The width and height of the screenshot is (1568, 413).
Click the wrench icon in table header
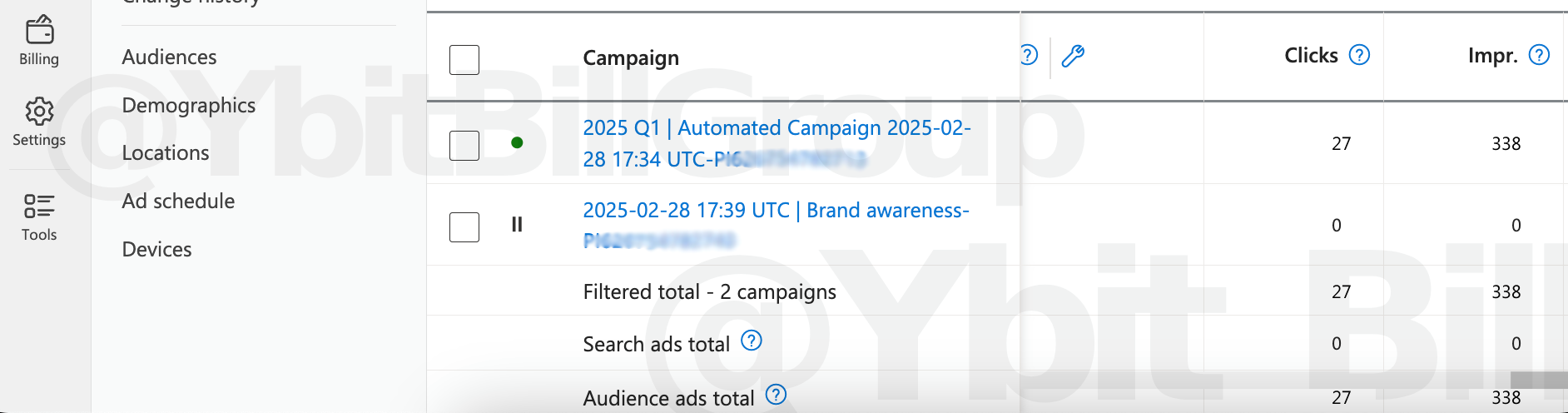pyautogui.click(x=1073, y=56)
